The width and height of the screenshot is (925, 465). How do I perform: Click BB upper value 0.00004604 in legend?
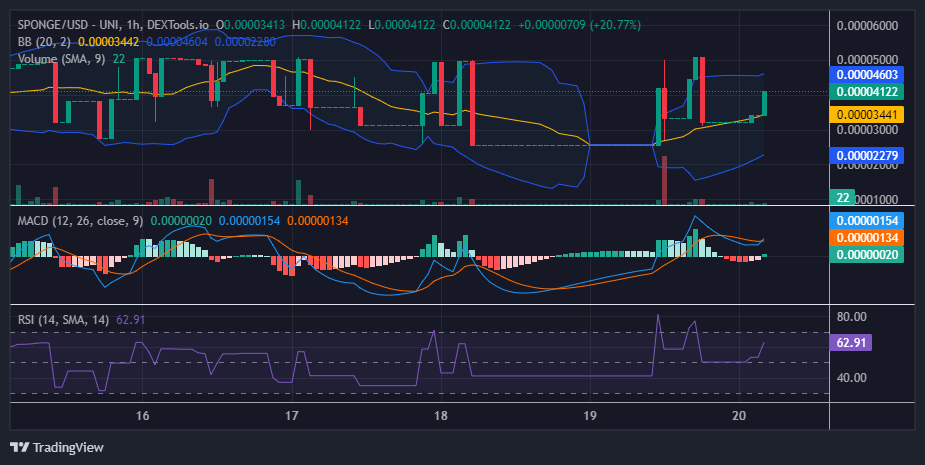tap(177, 42)
